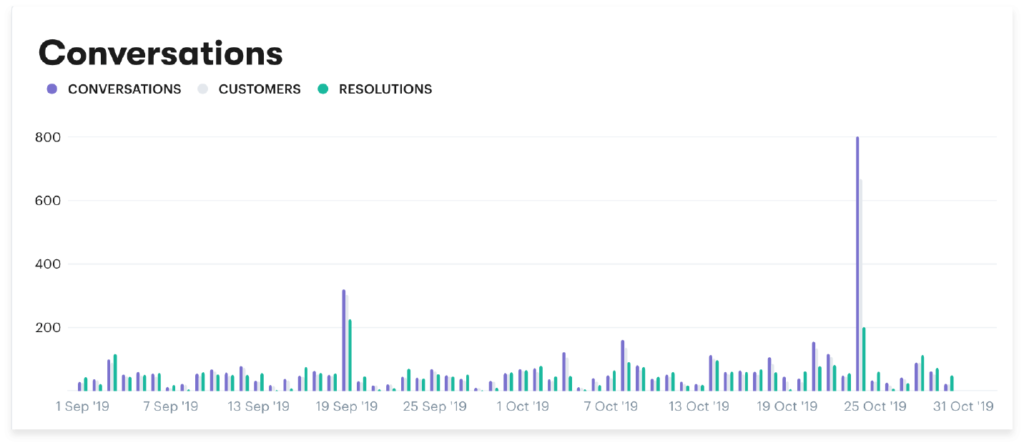Image resolution: width=1024 pixels, height=445 pixels.
Task: Toggle the CUSTOMERS legend series
Action: (x=249, y=90)
